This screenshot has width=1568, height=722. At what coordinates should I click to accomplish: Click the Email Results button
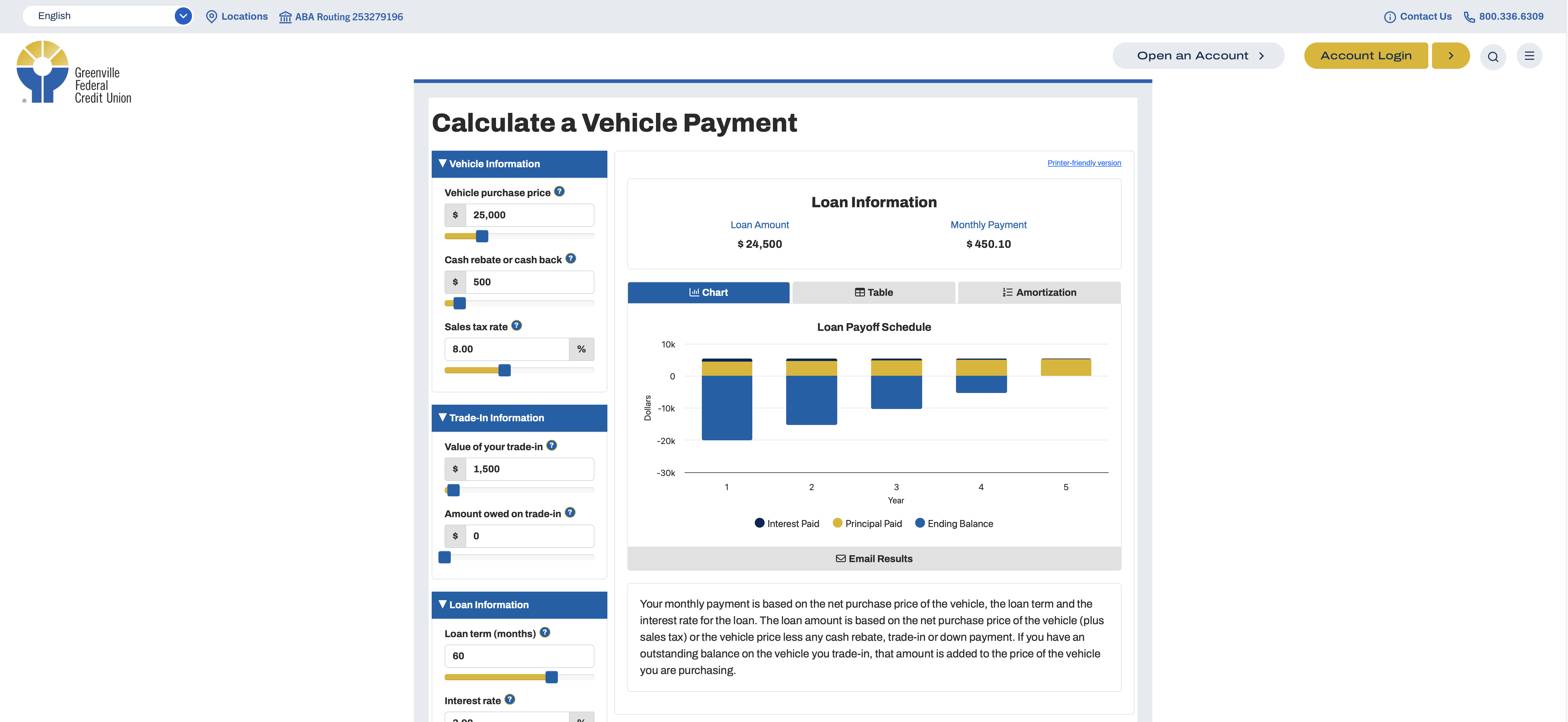pyautogui.click(x=874, y=558)
